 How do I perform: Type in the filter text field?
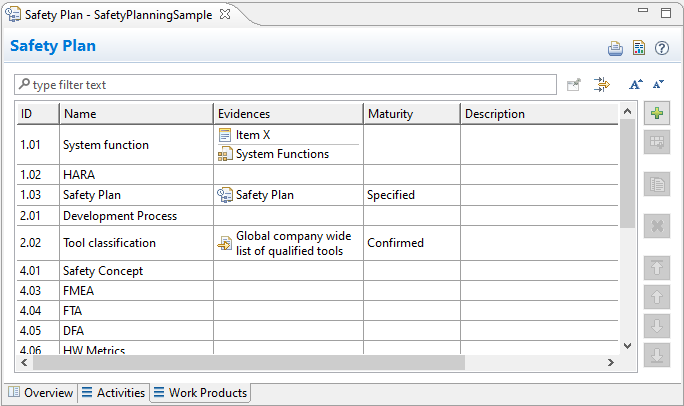click(290, 85)
